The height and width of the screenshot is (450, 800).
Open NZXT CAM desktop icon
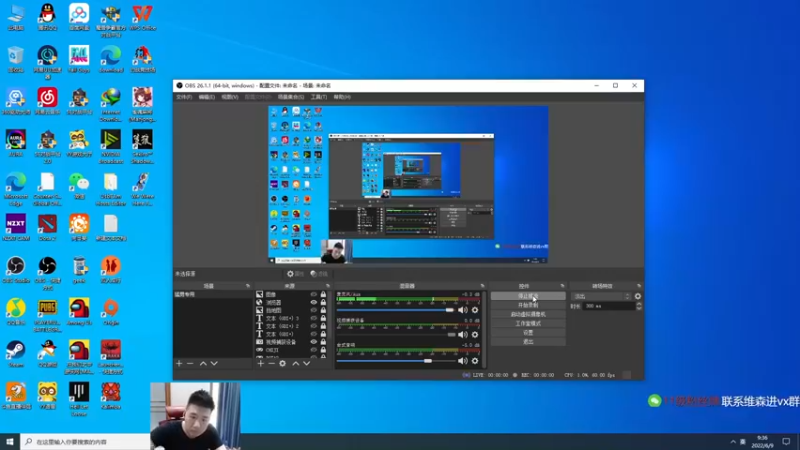pyautogui.click(x=16, y=228)
